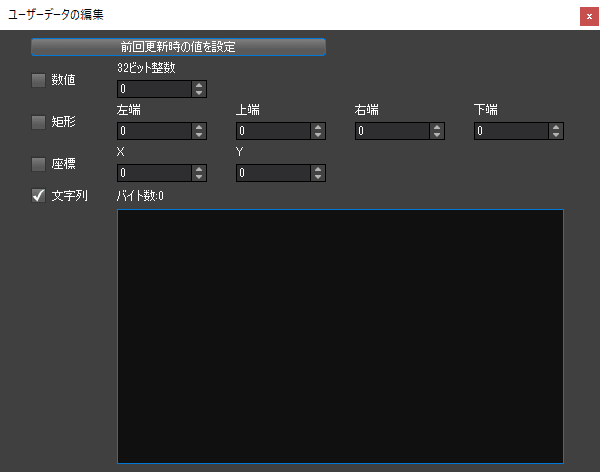Decrement the 下端 value down arrow
The height and width of the screenshot is (472, 600).
tap(556, 135)
